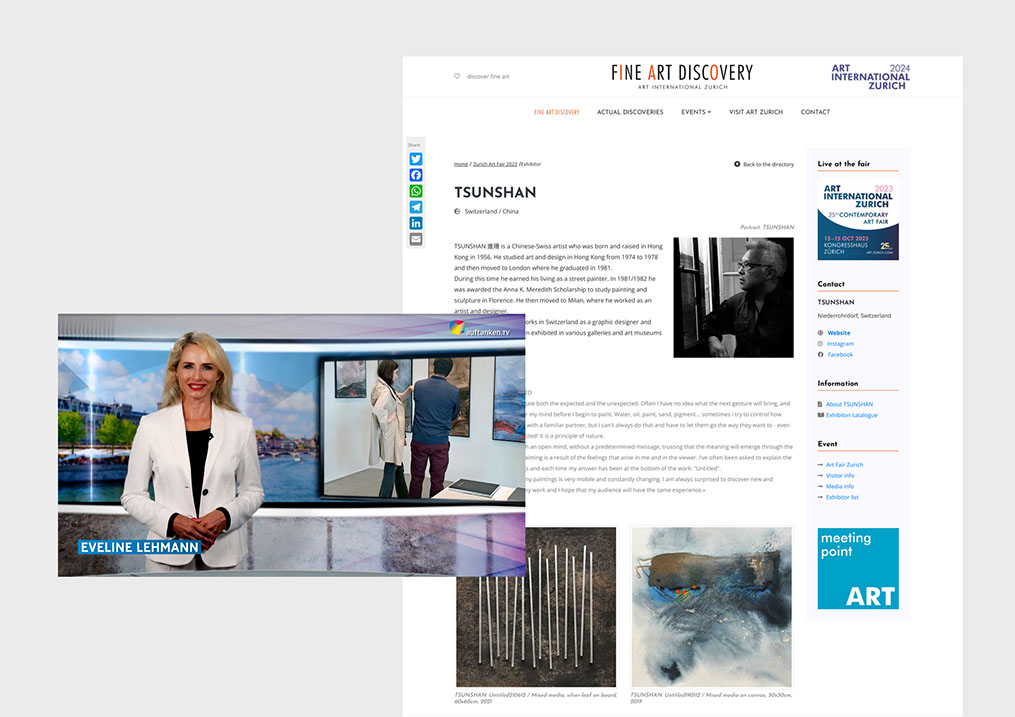Open the Untitled210612 silver-leaf artwork image

536,607
